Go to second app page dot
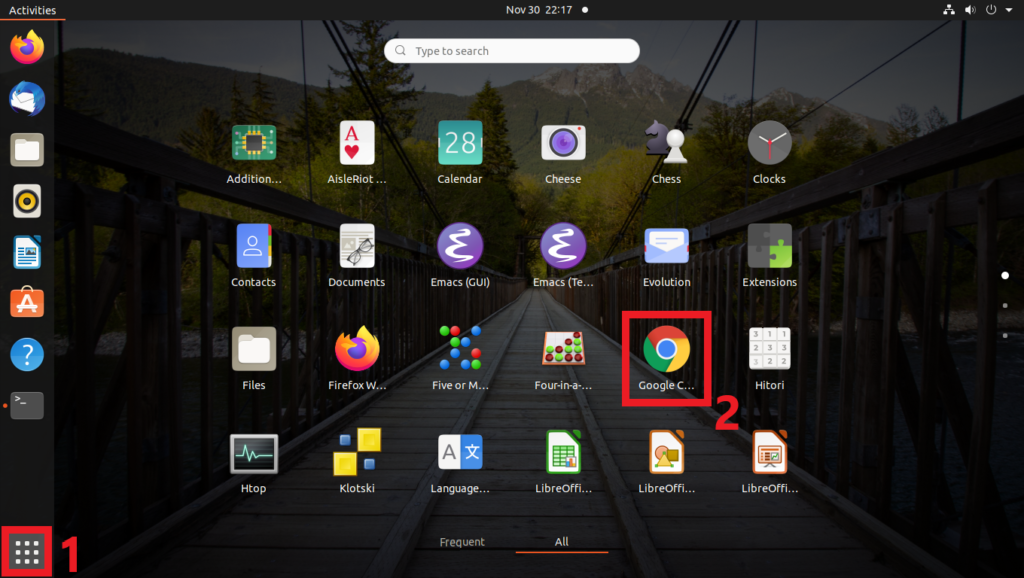The width and height of the screenshot is (1024, 578). tap(1005, 305)
